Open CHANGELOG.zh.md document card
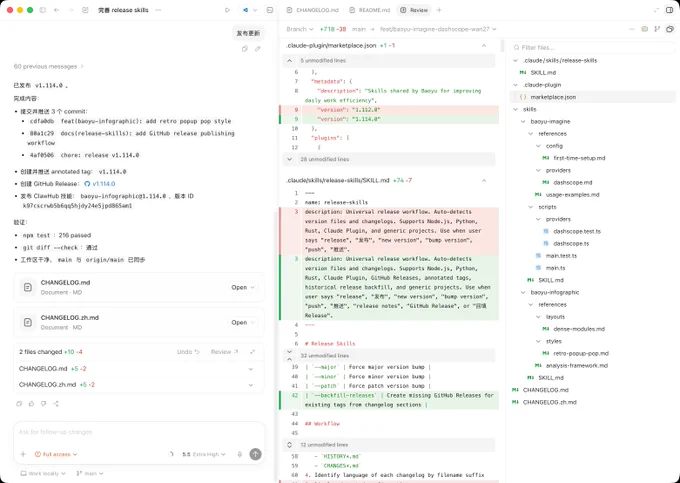The image size is (680, 483). click(x=139, y=322)
